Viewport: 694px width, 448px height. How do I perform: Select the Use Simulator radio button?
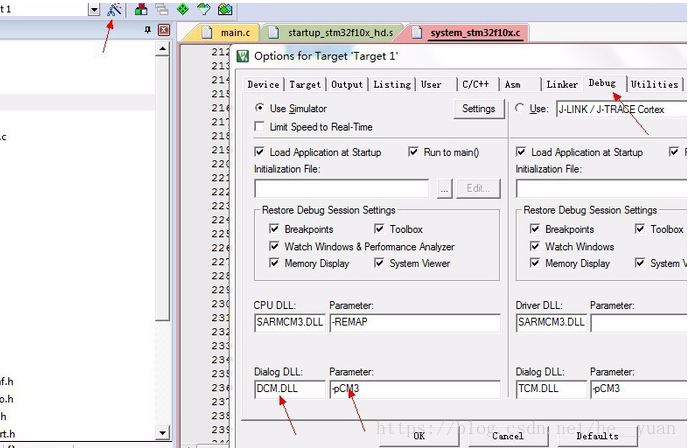pos(260,108)
